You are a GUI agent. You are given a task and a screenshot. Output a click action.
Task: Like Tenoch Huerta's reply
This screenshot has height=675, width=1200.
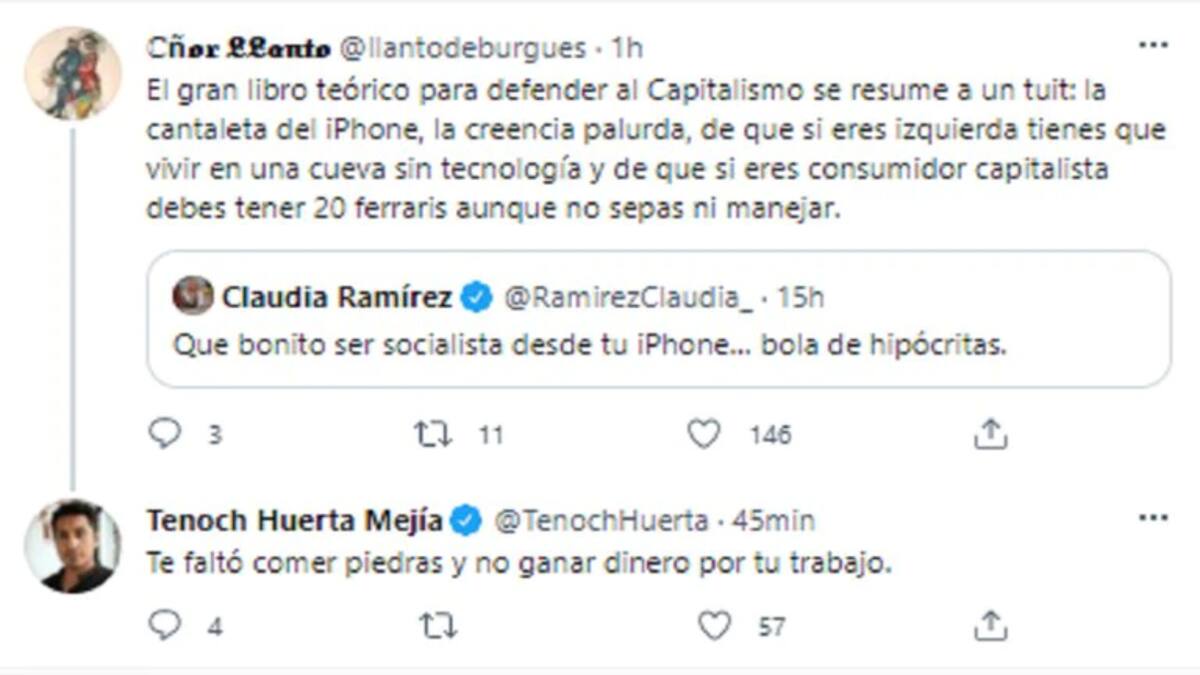click(713, 626)
